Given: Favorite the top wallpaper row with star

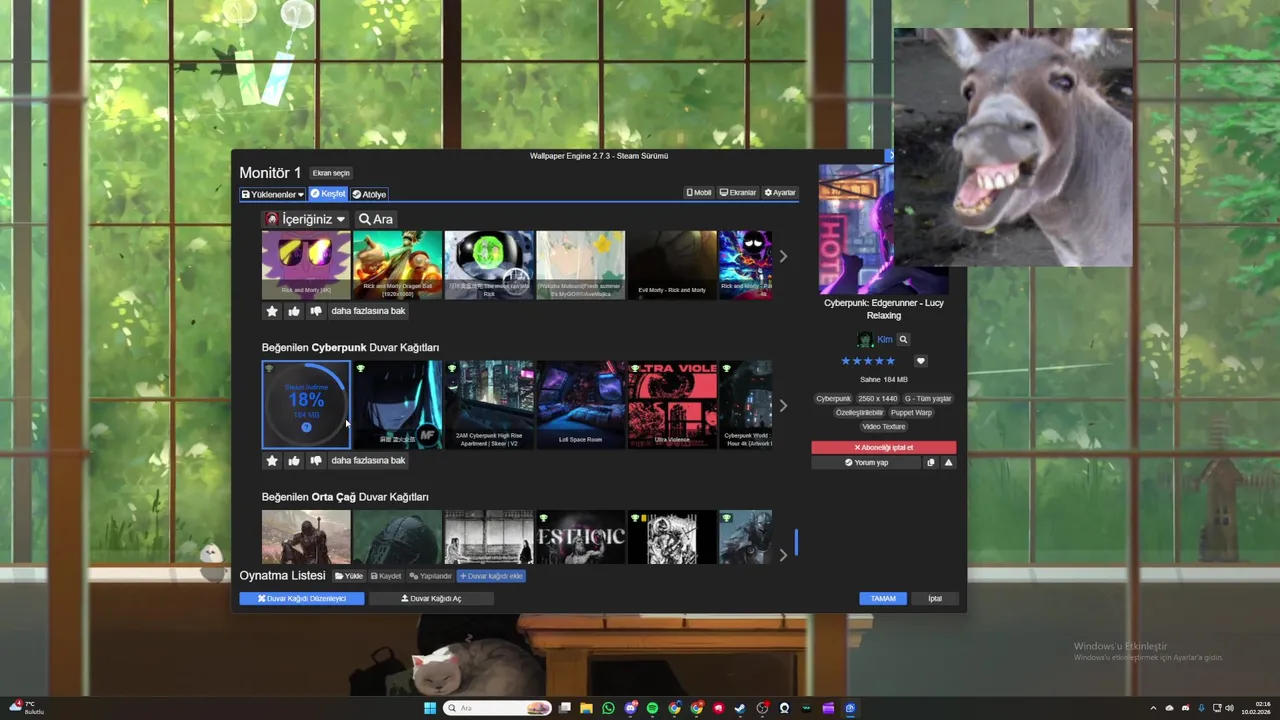Looking at the screenshot, I should click(x=272, y=311).
